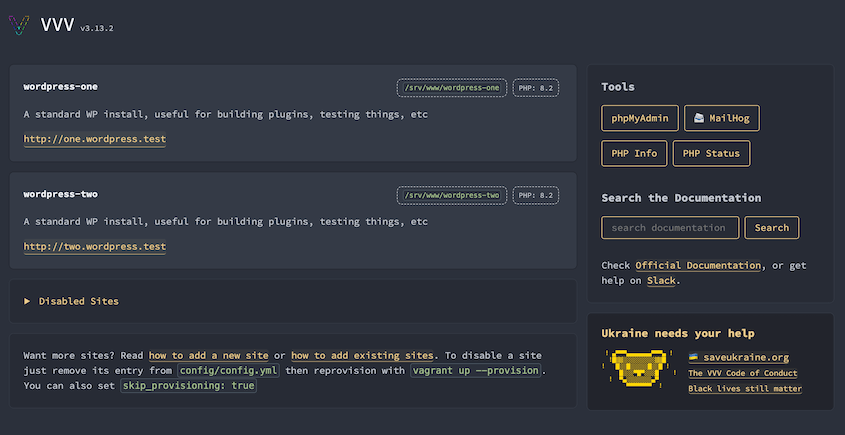The height and width of the screenshot is (435, 845).
Task: Click the wordpress-one site title
Action: (60, 87)
